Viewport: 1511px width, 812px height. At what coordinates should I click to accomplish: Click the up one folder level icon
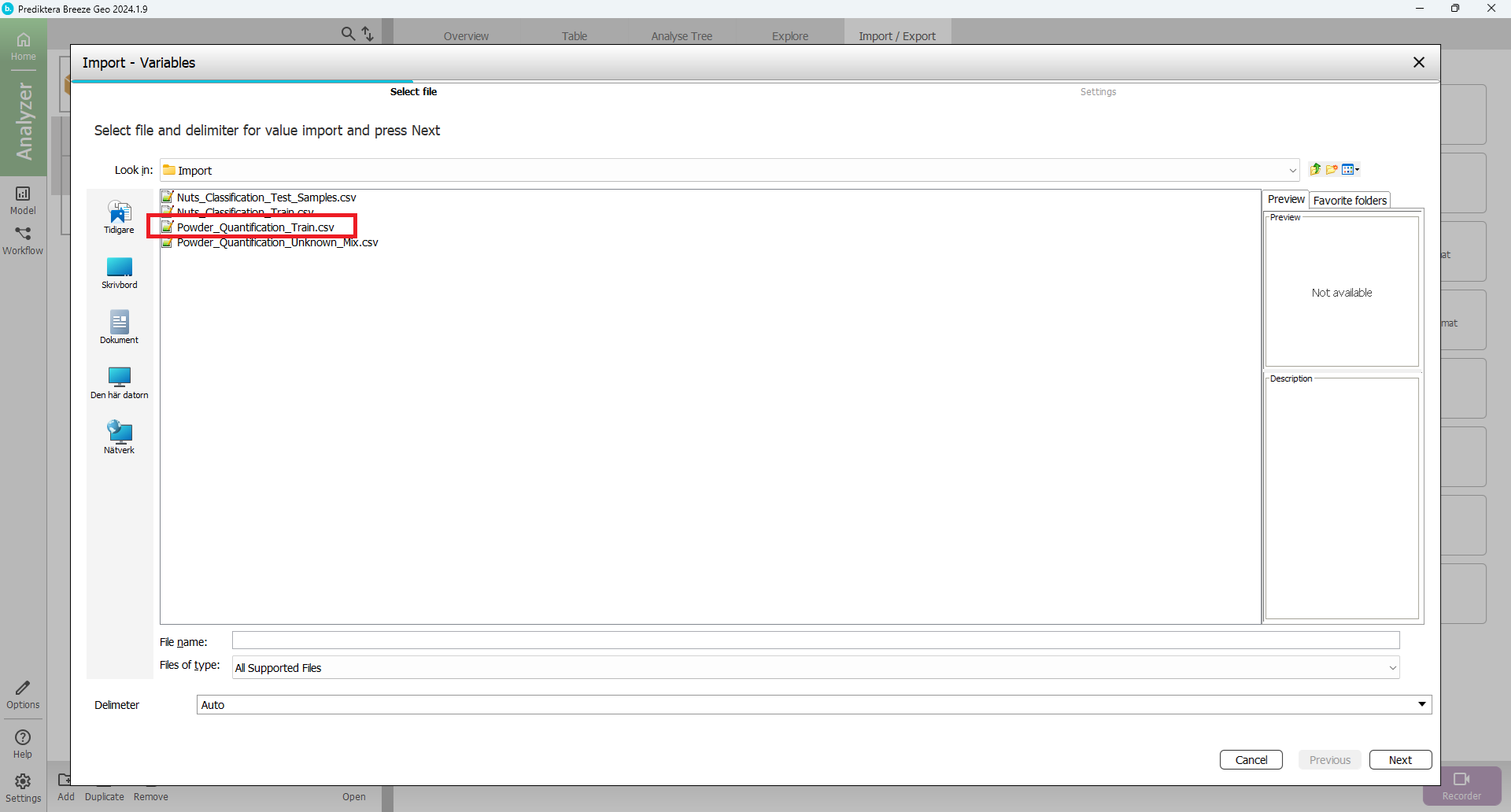(x=1314, y=169)
